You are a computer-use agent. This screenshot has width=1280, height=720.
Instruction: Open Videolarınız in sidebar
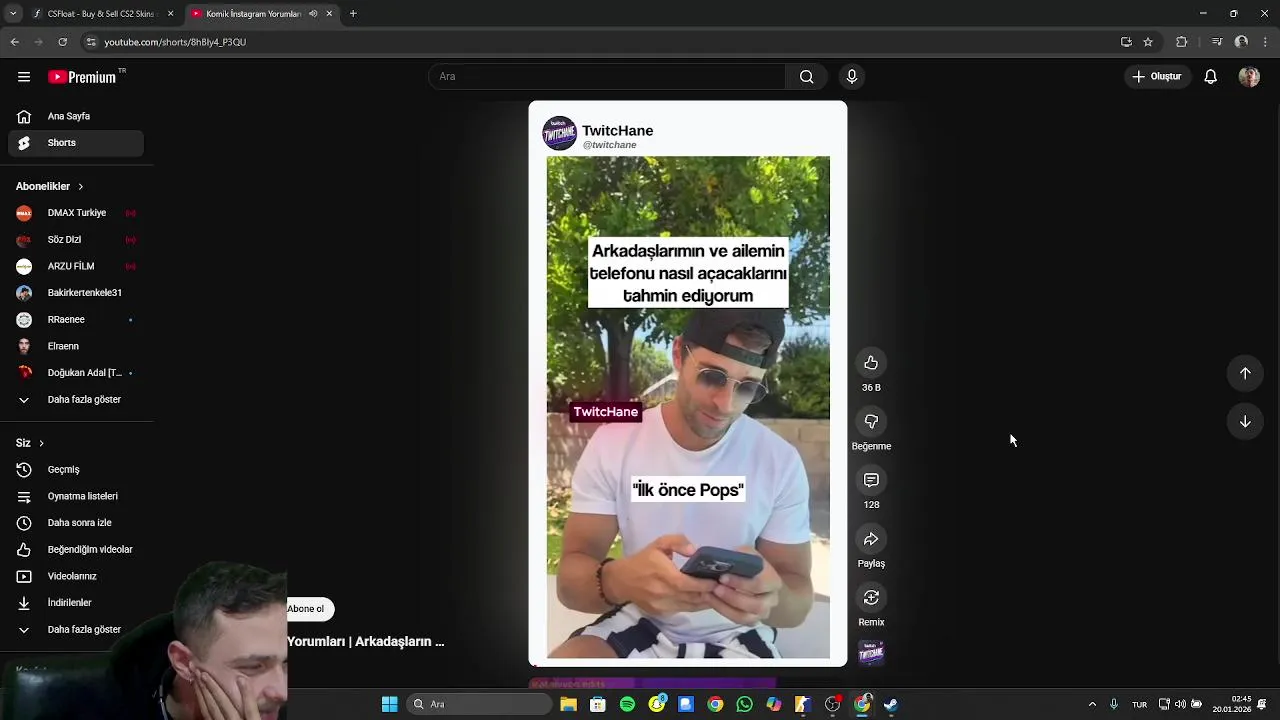[76, 576]
